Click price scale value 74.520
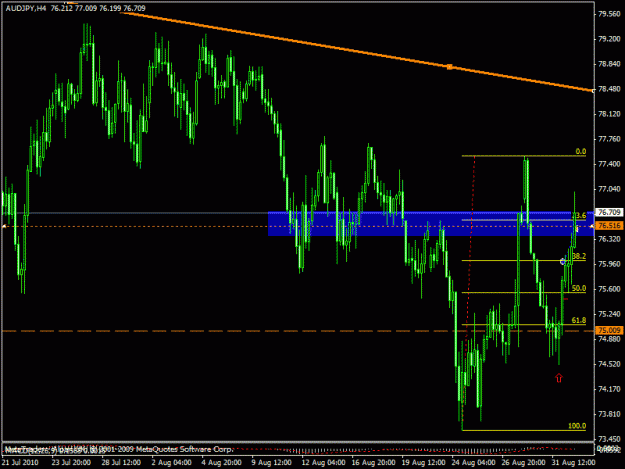Screen dimensions: 625x469 [x=609, y=364]
